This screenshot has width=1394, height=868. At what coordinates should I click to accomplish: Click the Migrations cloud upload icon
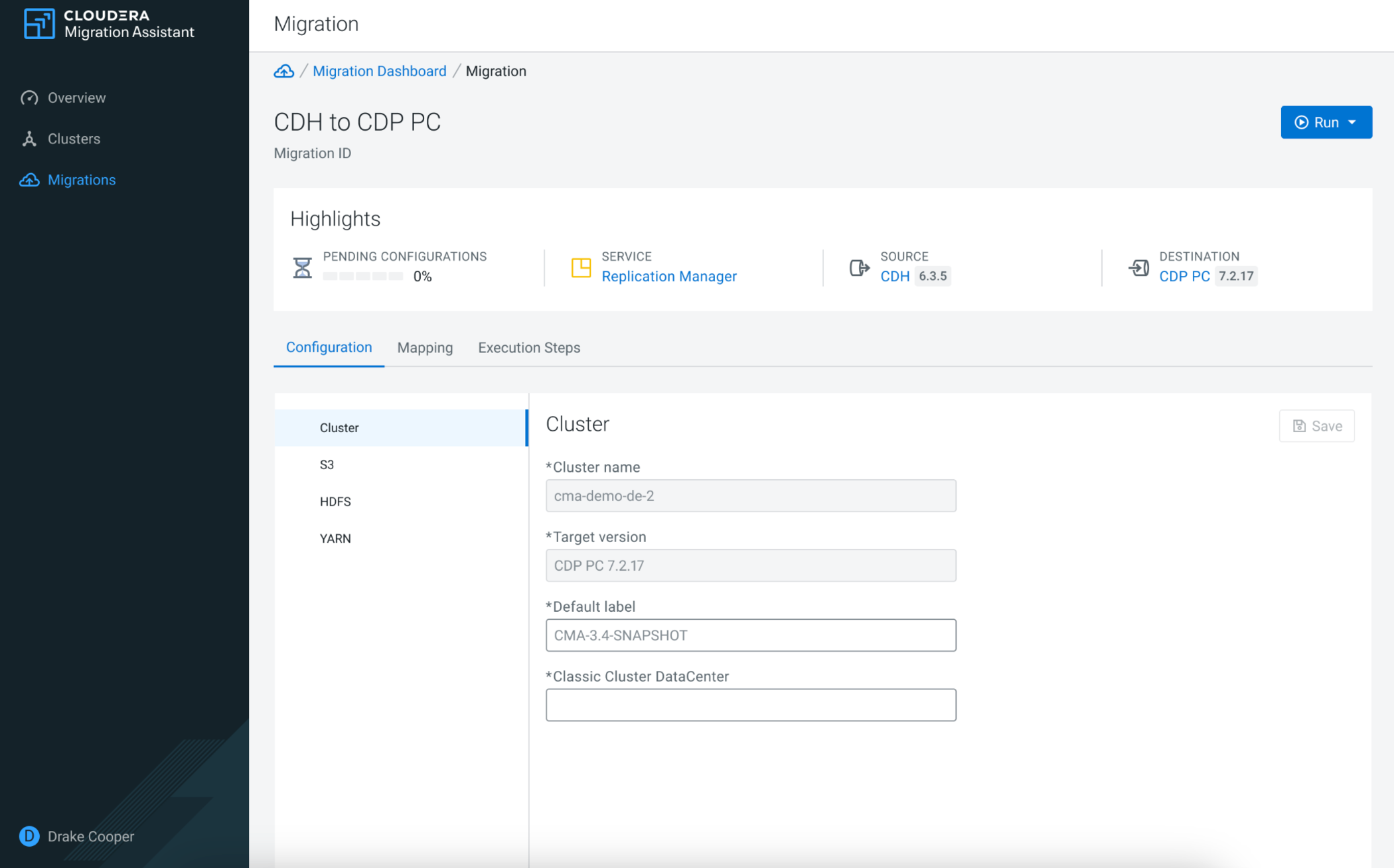29,180
